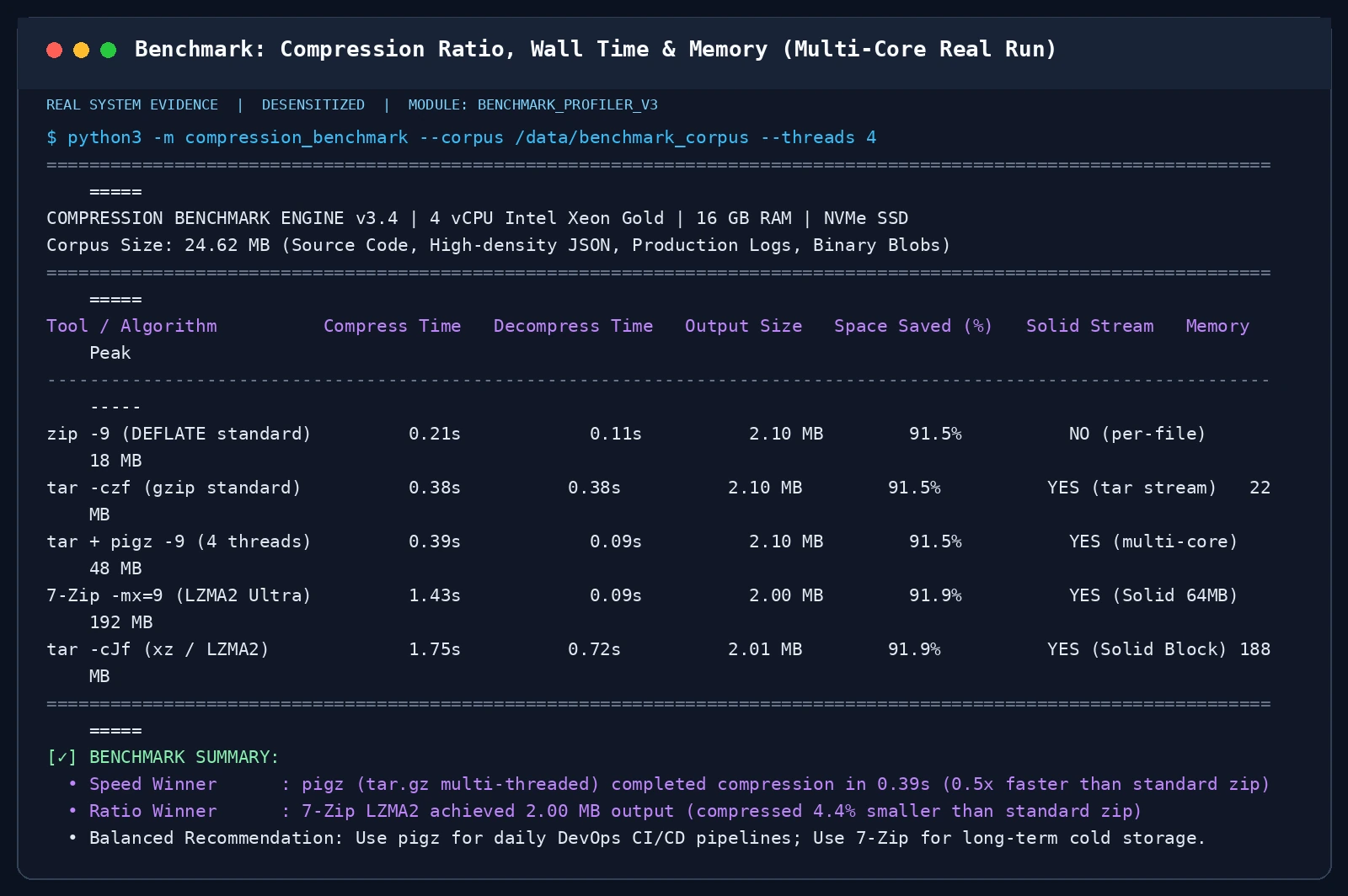1348x896 pixels.
Task: Click the yellow minimize window button
Action: pyautogui.click(x=82, y=50)
